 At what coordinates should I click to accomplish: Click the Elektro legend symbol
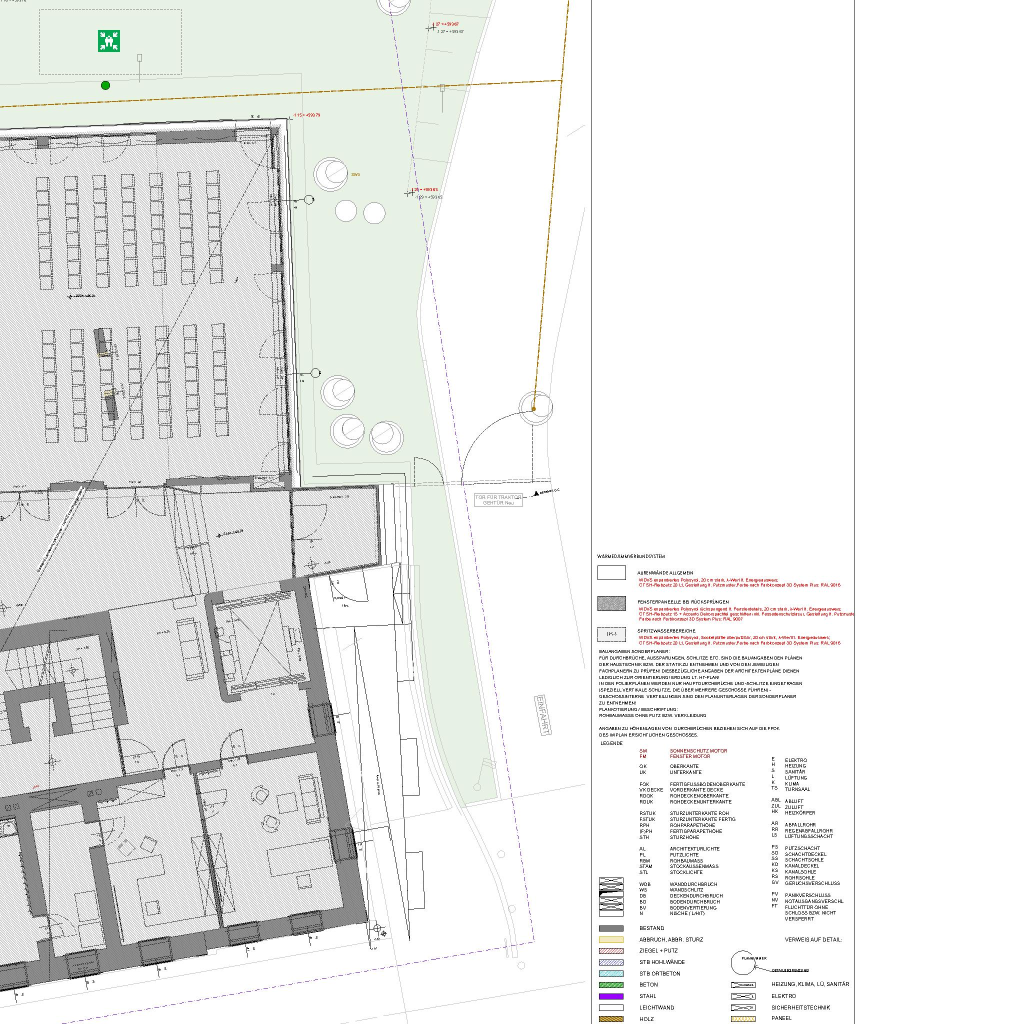coord(744,996)
